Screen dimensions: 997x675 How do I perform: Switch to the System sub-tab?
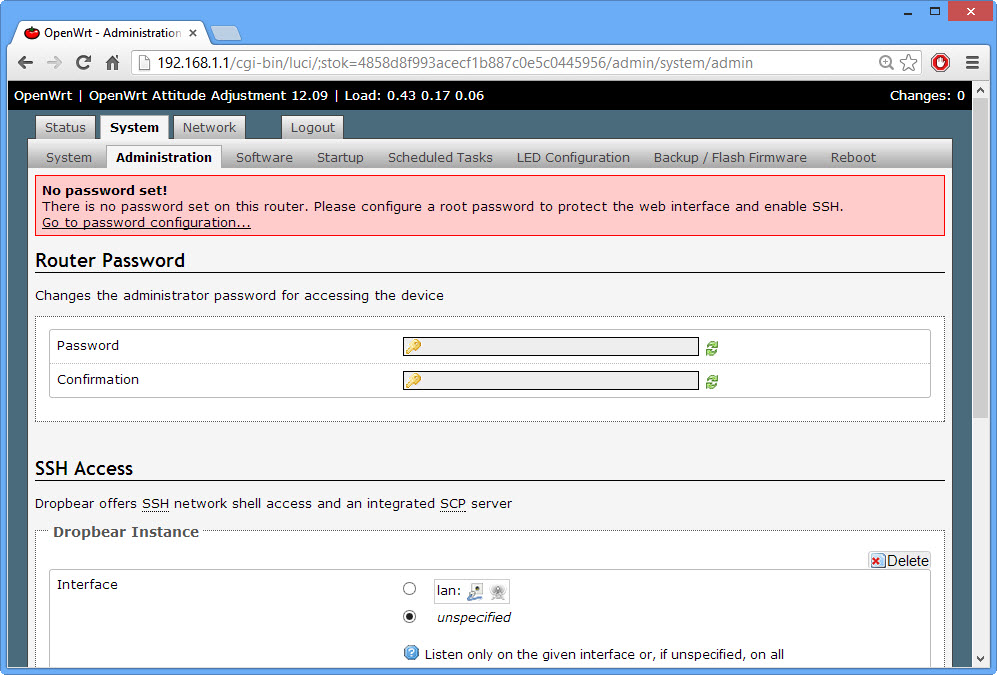pos(69,157)
